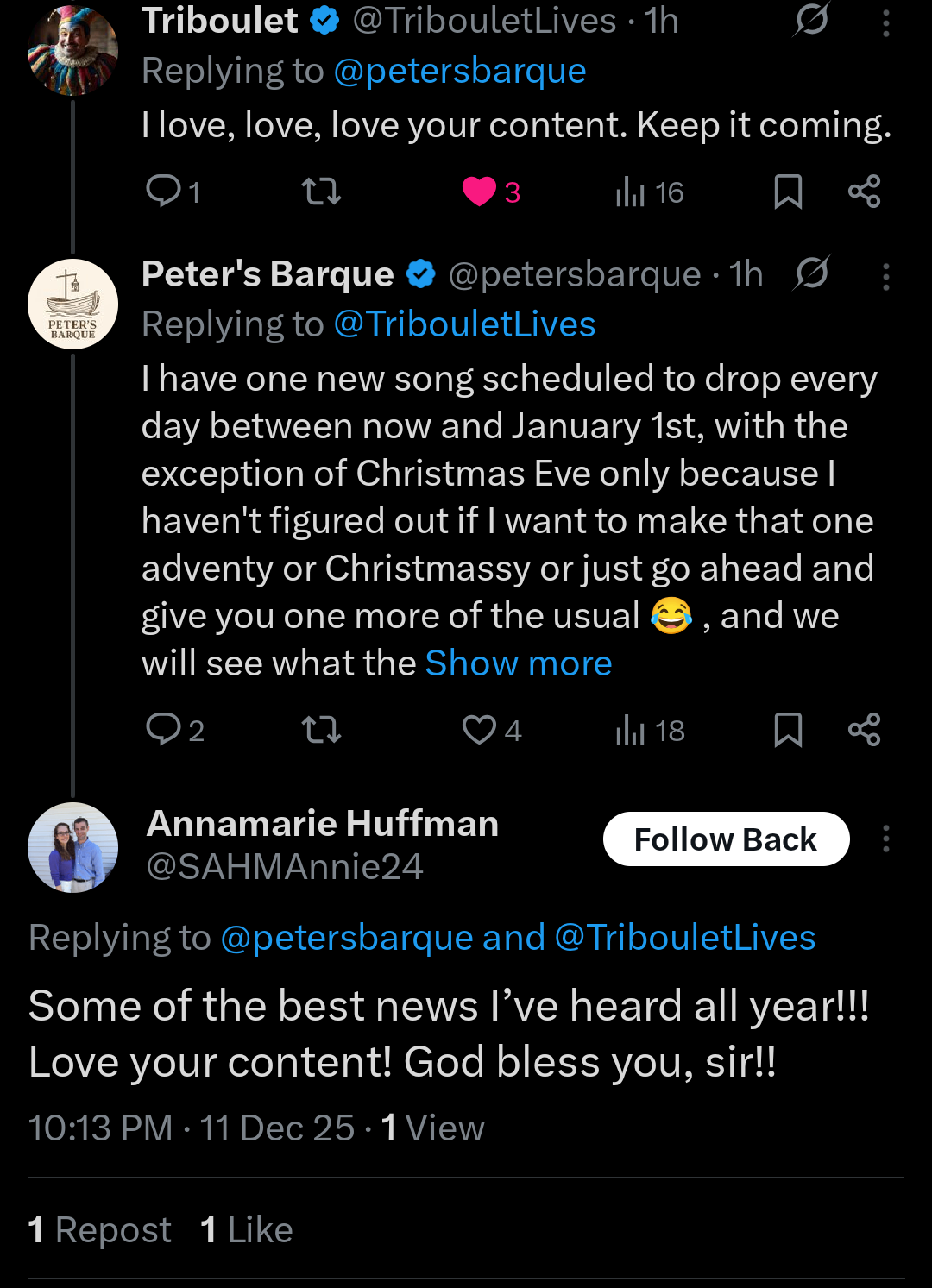The height and width of the screenshot is (1288, 932).
Task: Share Triboulet's tweet
Action: (864, 191)
